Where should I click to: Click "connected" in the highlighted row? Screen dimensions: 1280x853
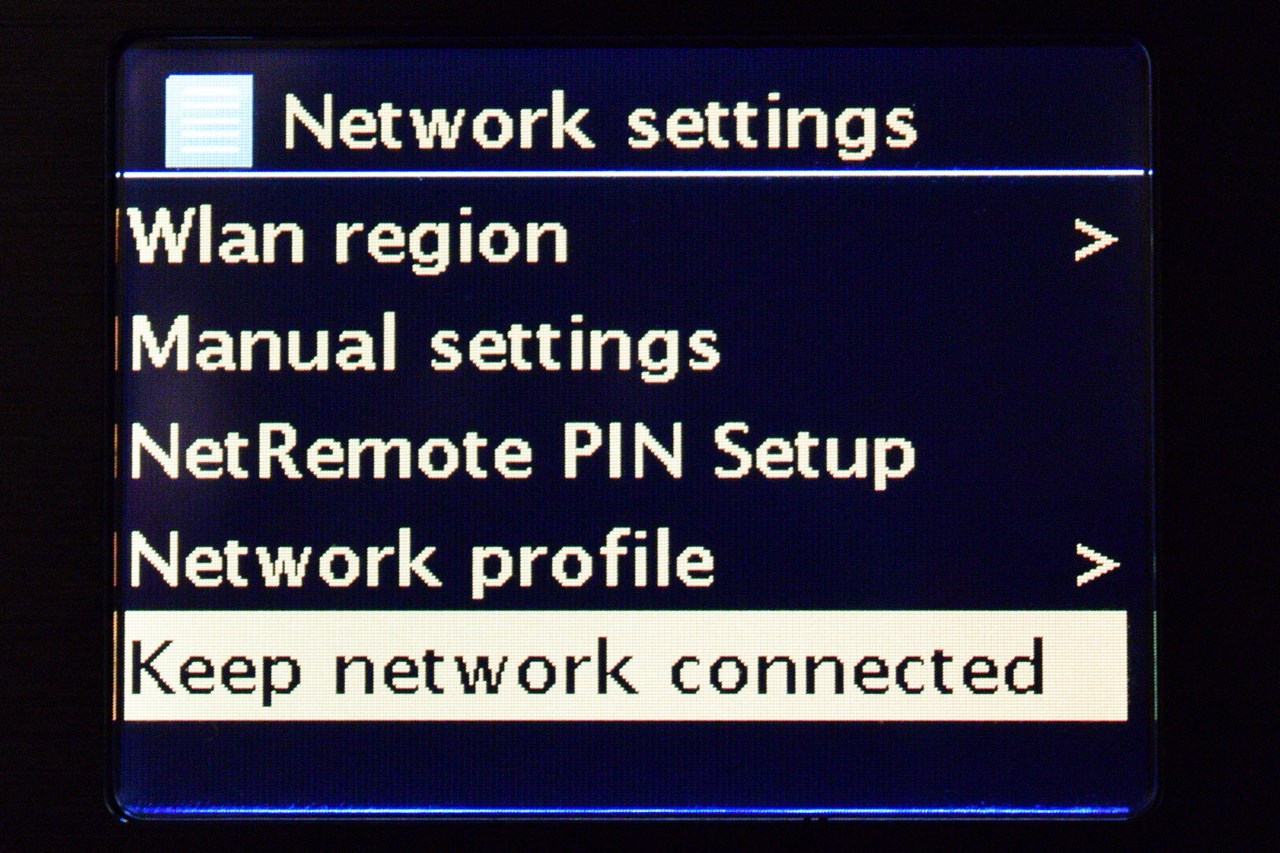tap(857, 670)
